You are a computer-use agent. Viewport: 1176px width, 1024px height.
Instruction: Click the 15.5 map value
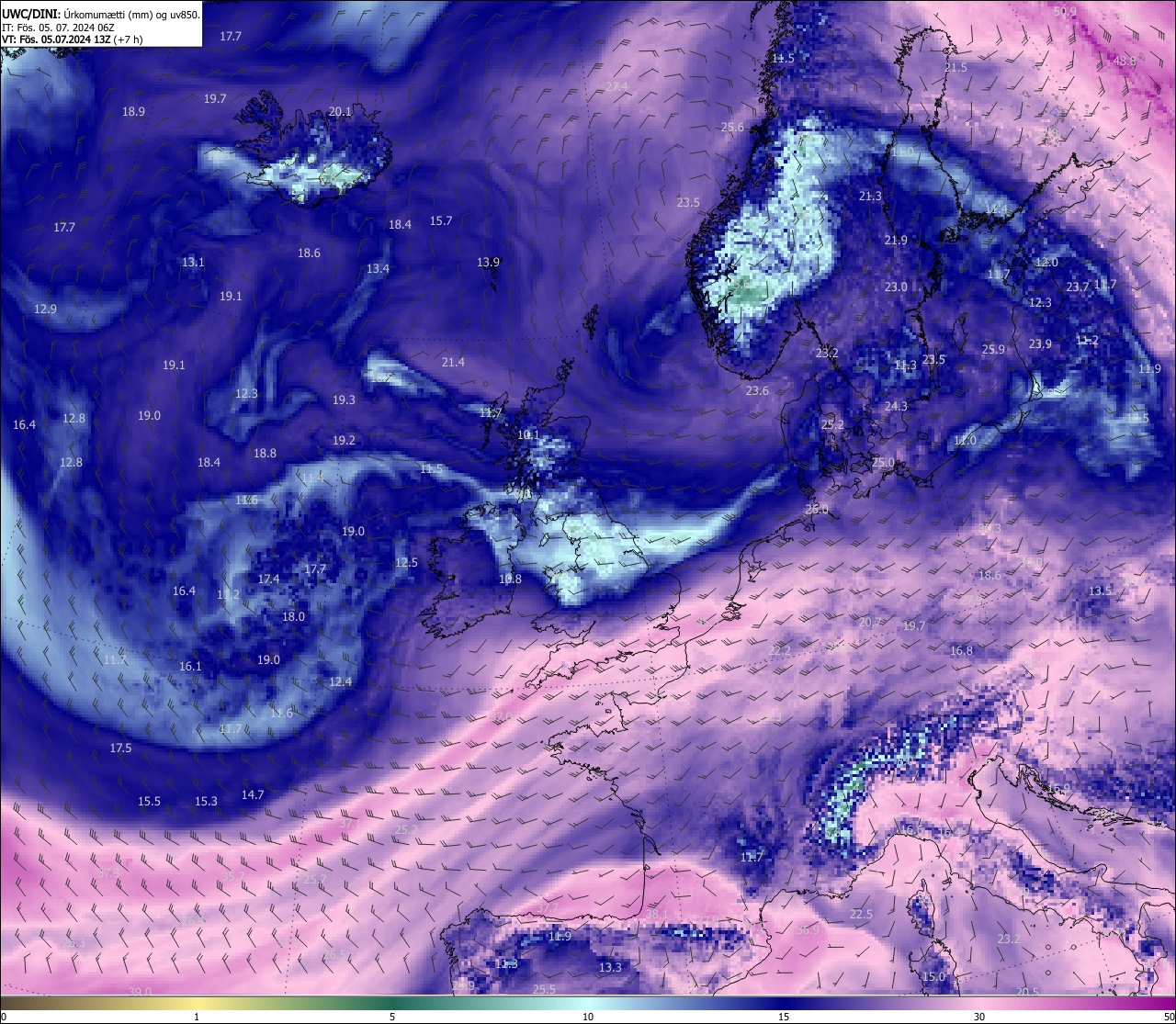click(149, 801)
